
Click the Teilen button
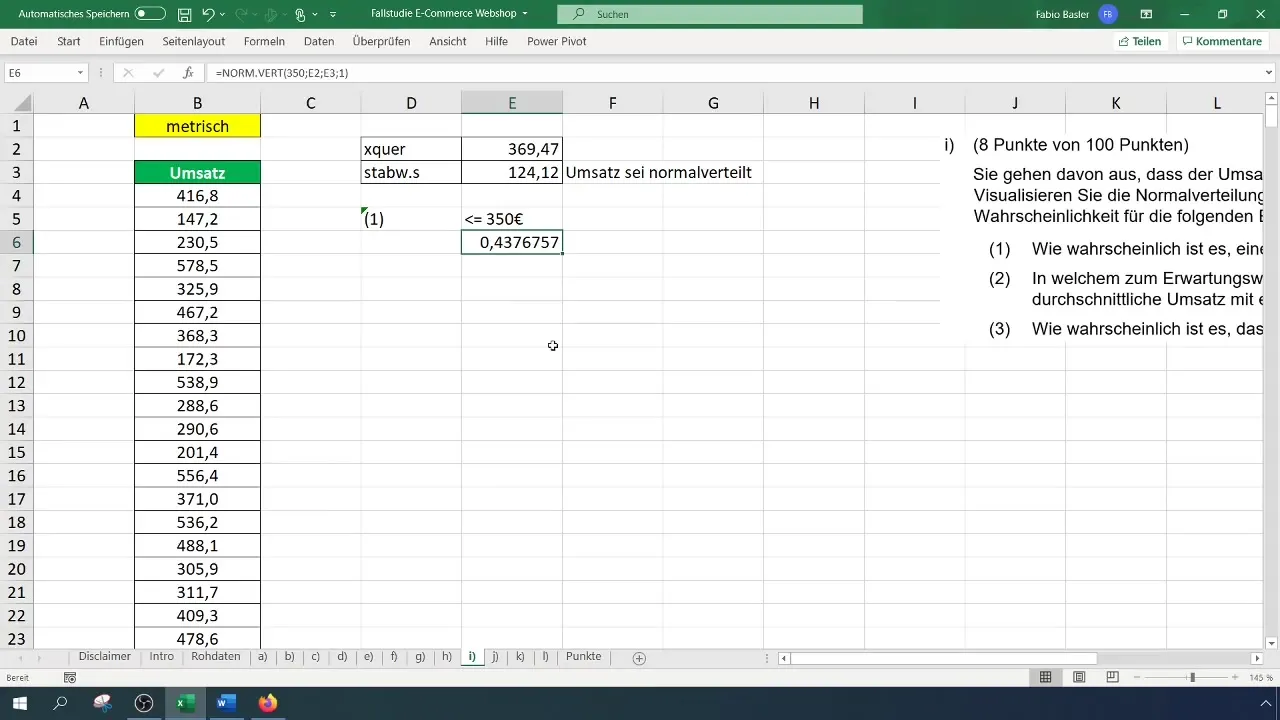coord(1140,41)
